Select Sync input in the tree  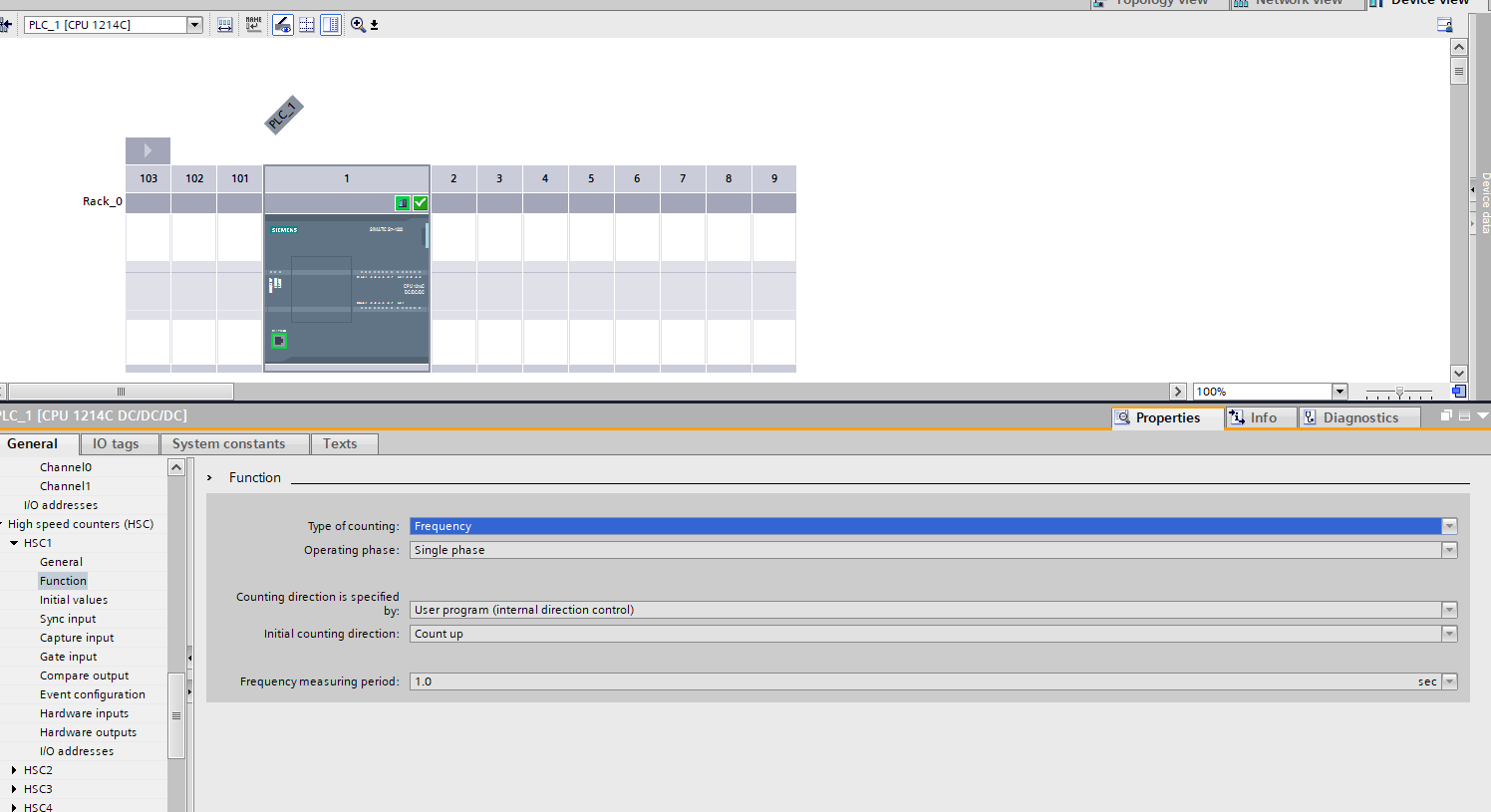[68, 619]
